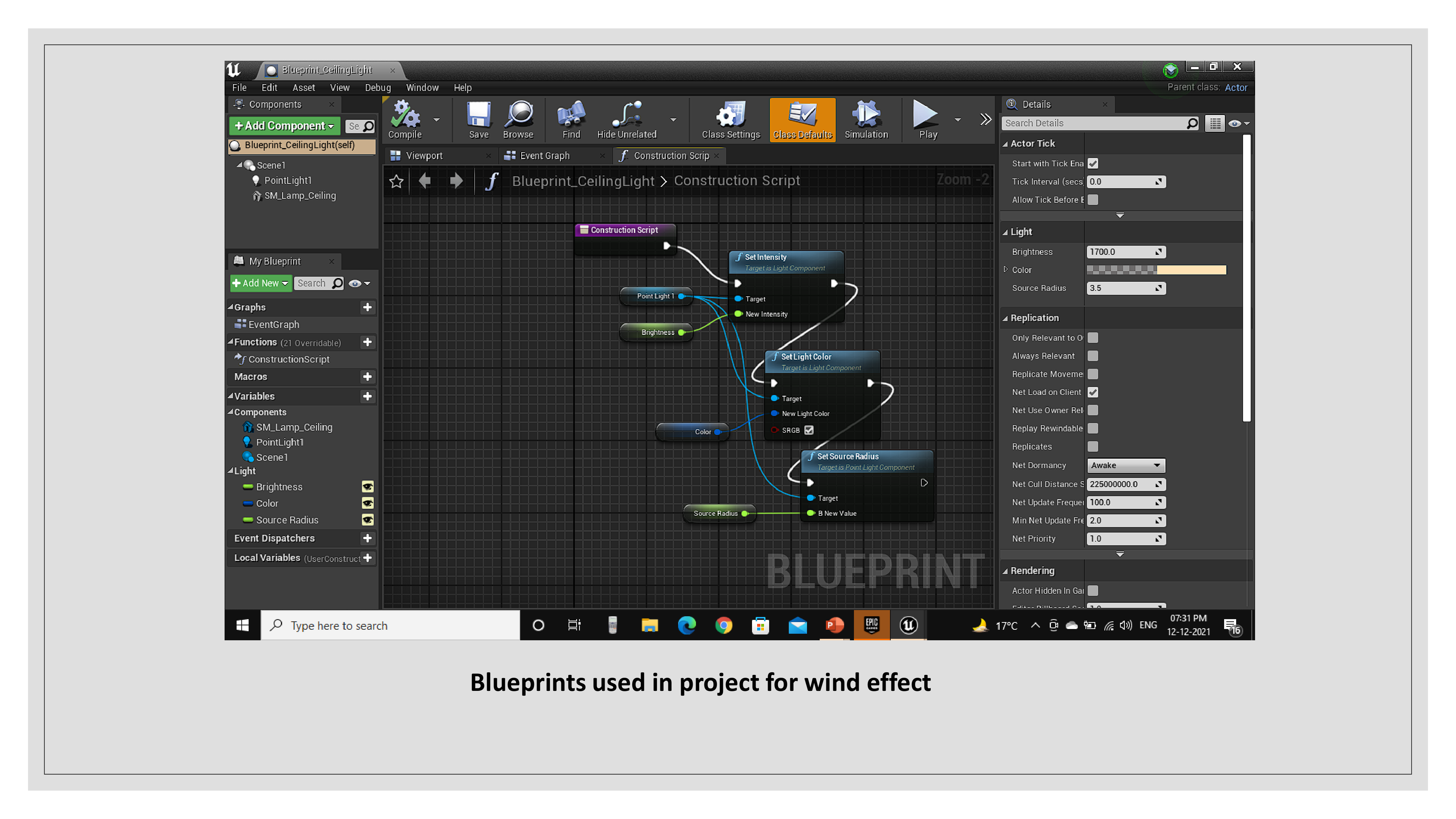Expand toolbar overflow chevrons

[x=985, y=119]
